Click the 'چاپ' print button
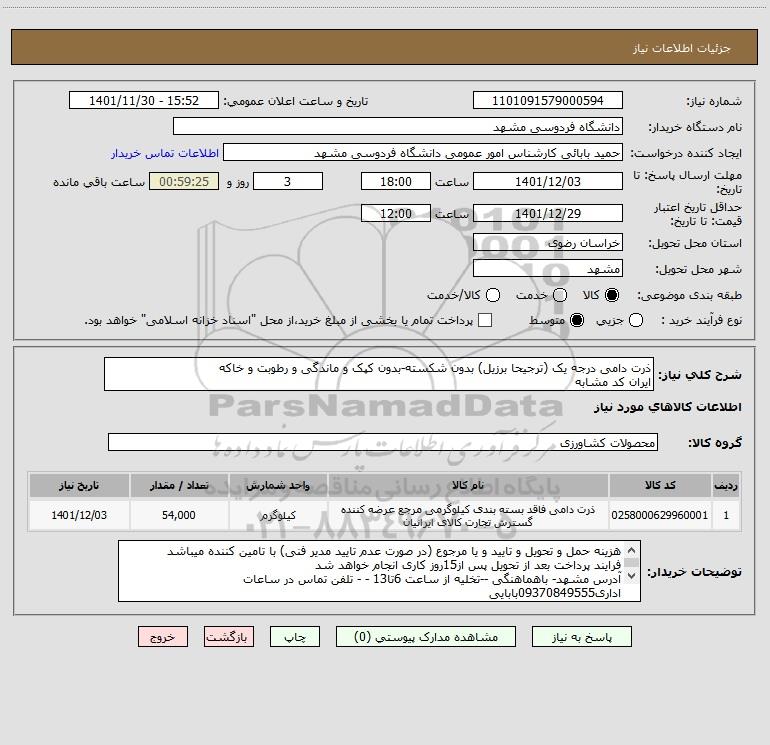This screenshot has height=745, width=770. [295, 637]
